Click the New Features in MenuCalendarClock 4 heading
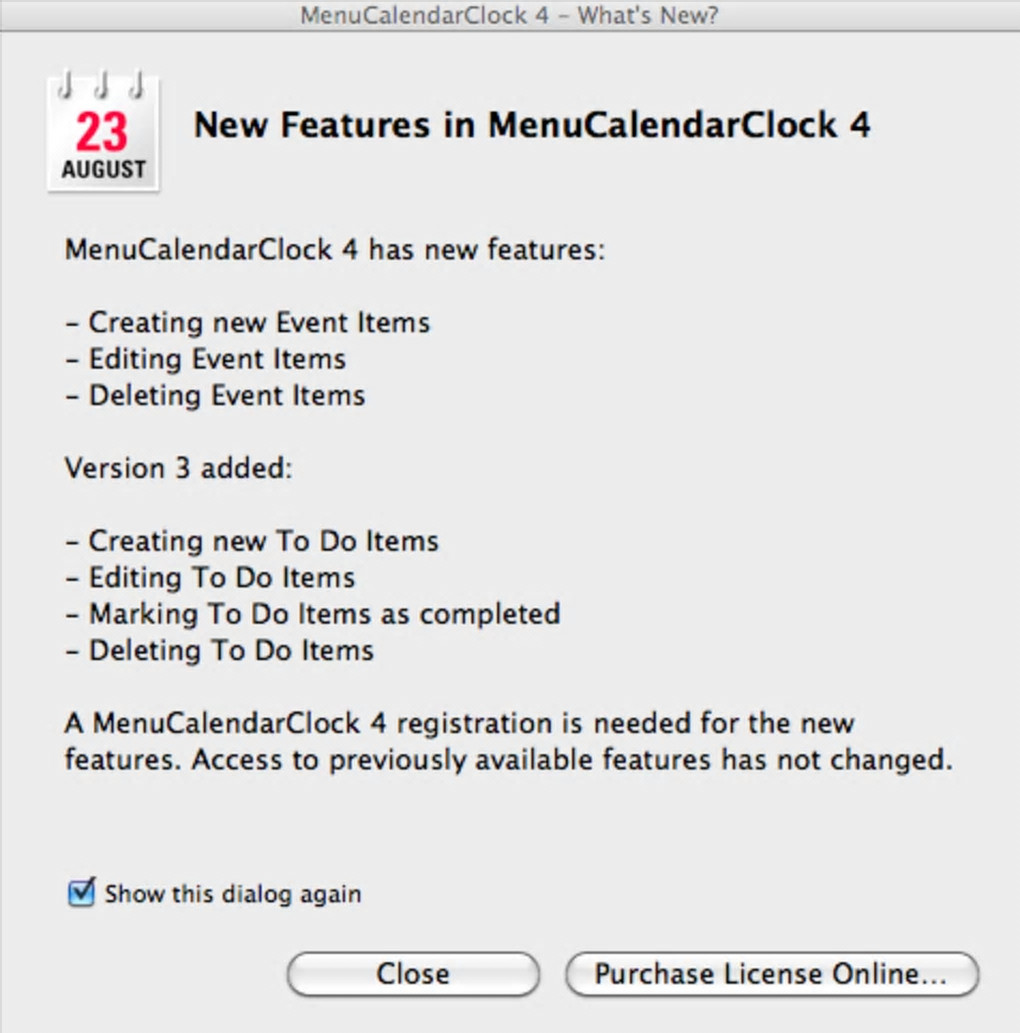The height and width of the screenshot is (1033, 1020). click(532, 125)
